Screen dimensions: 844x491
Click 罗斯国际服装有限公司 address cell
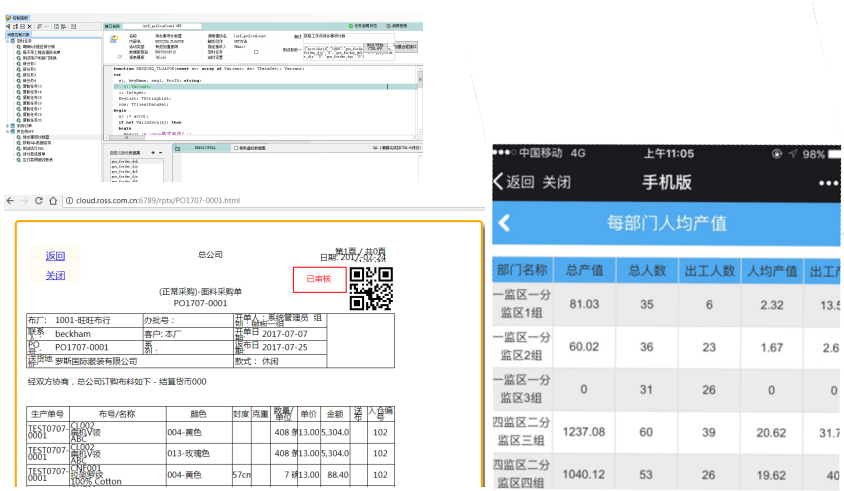tap(96, 361)
